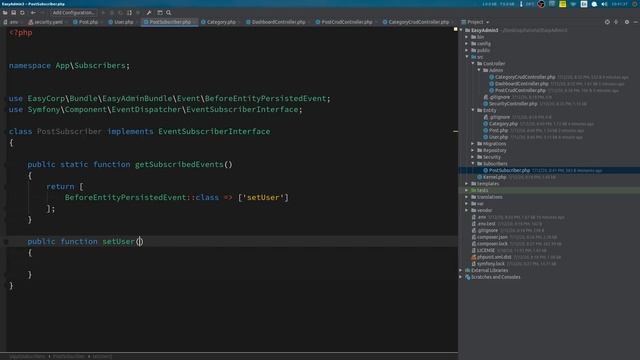
Task: Save all with the floppy disk icon
Action: click(x=13, y=13)
